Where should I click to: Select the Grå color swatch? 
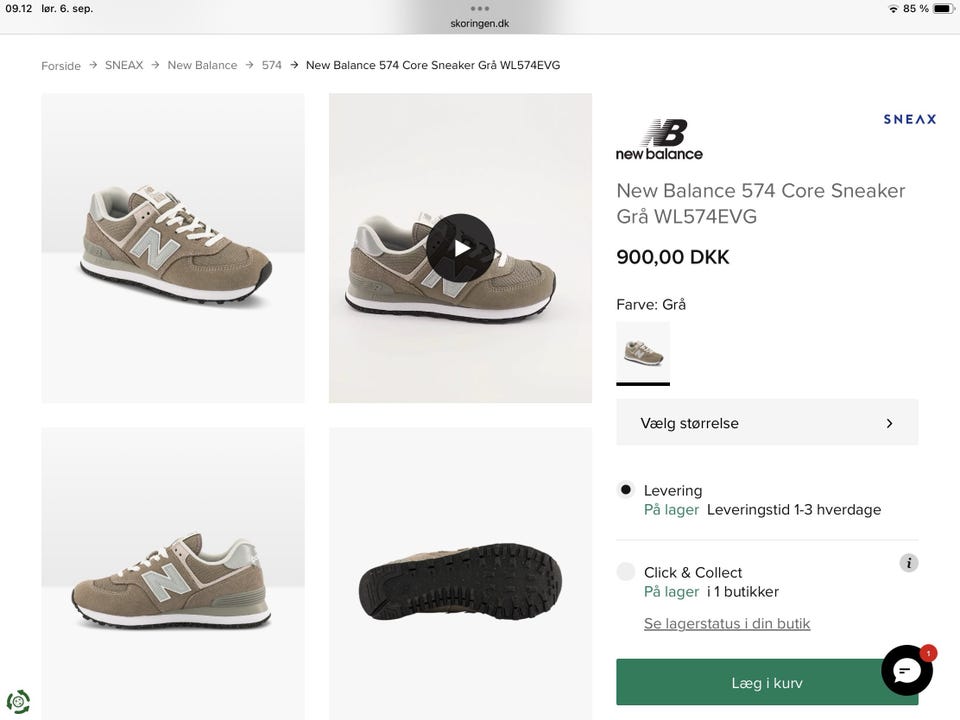coord(643,352)
